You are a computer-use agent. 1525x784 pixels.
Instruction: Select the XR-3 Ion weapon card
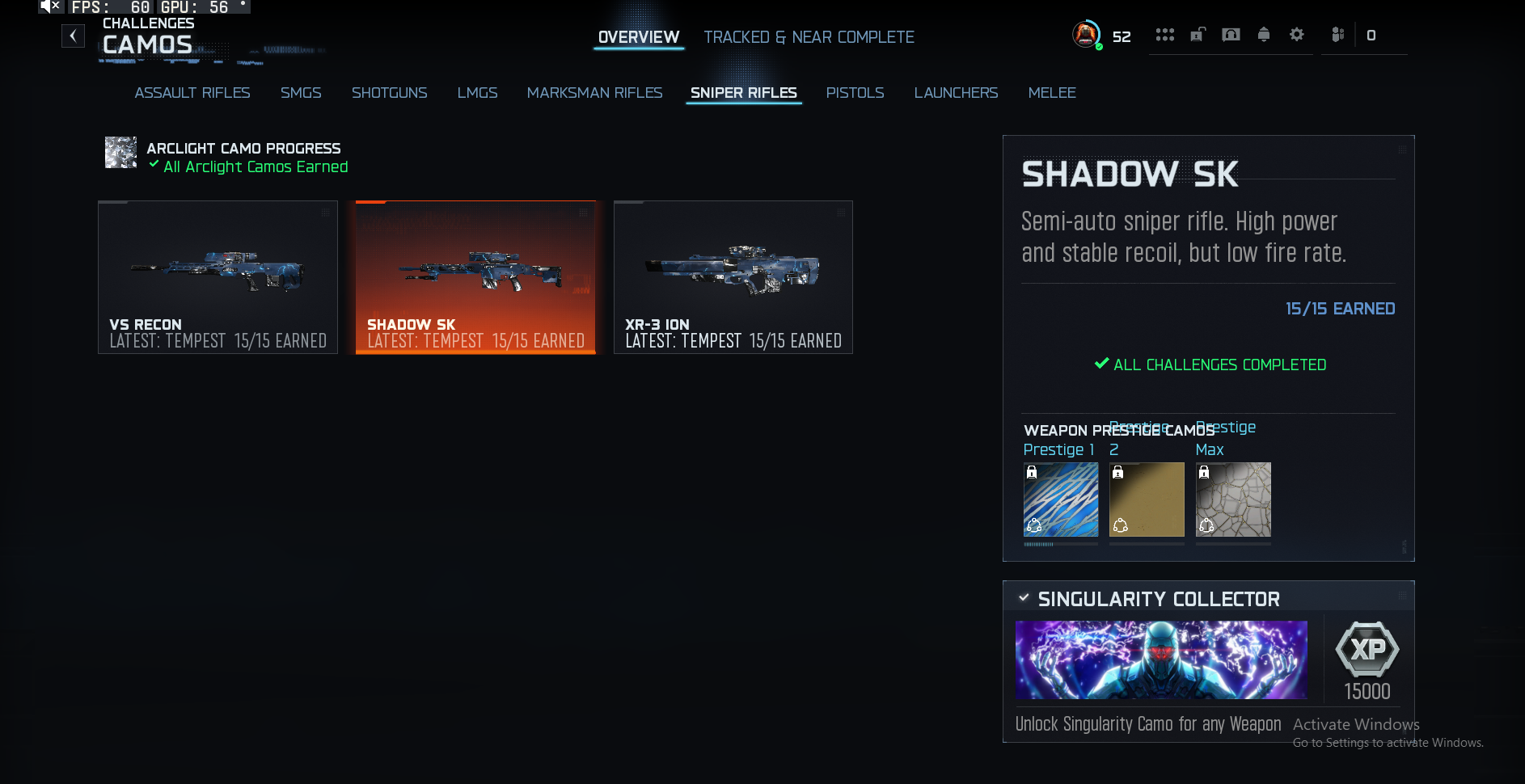coord(733,277)
